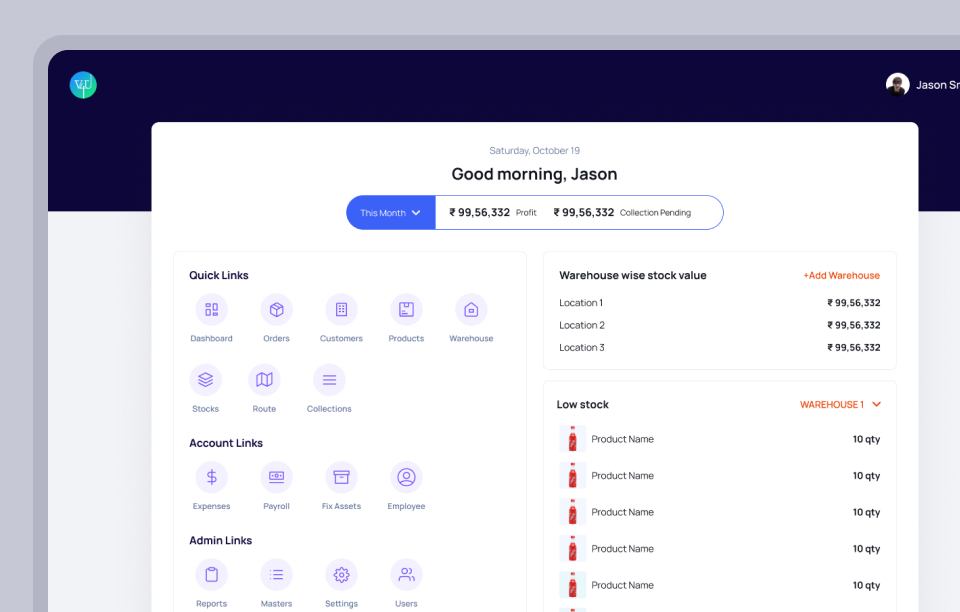960x612 pixels.
Task: Open the Masters list icon
Action: pyautogui.click(x=276, y=575)
